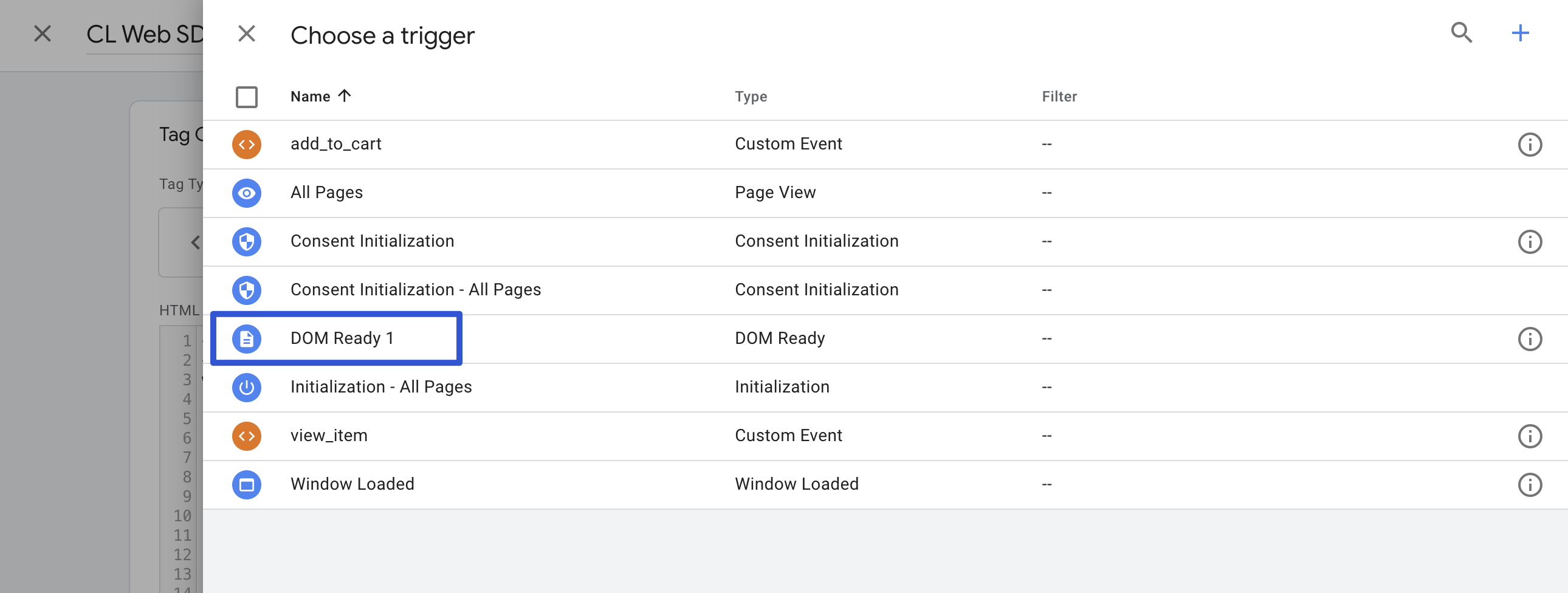The width and height of the screenshot is (1568, 593).
Task: Show info for view_item trigger
Action: coord(1530,436)
